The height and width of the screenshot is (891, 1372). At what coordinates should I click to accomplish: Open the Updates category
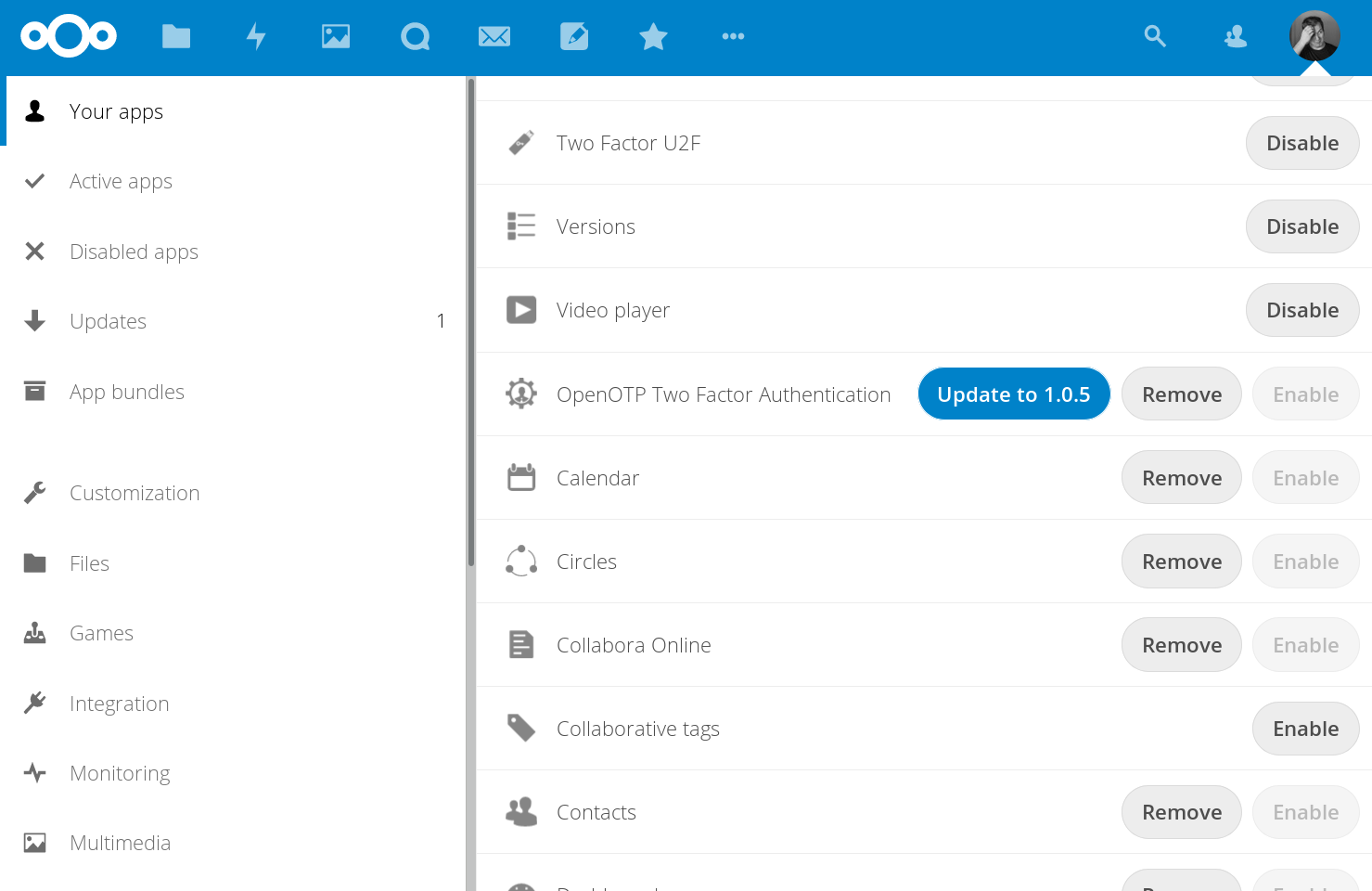[232, 321]
